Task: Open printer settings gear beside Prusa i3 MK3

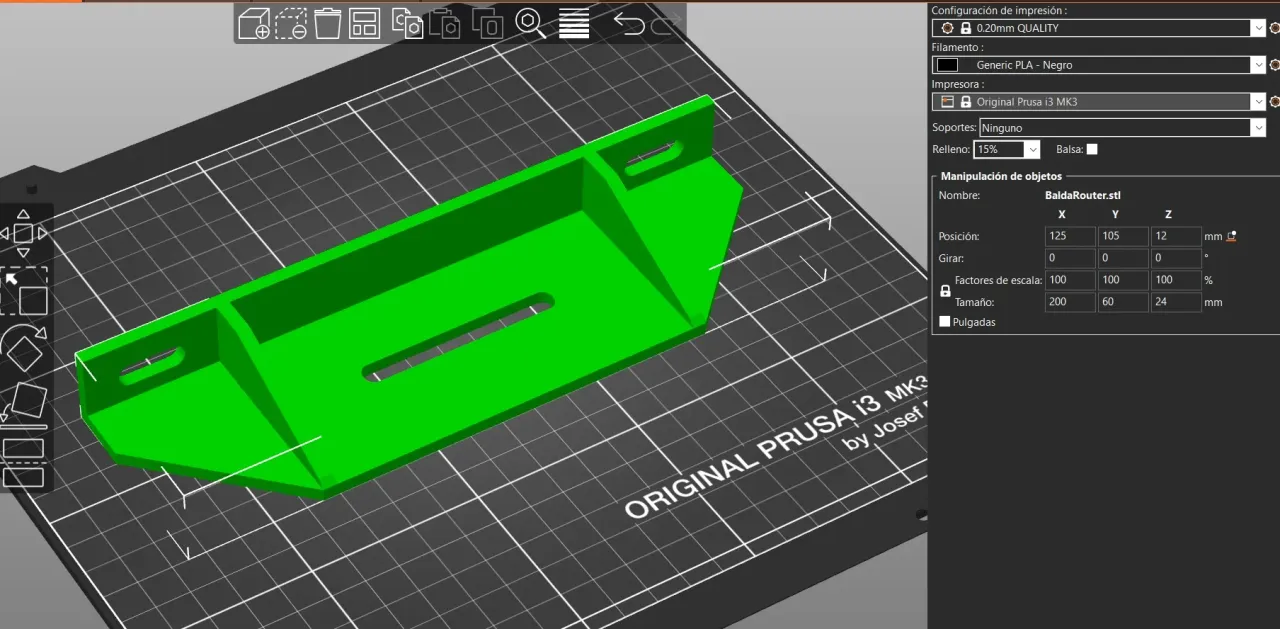Action: pyautogui.click(x=1274, y=102)
